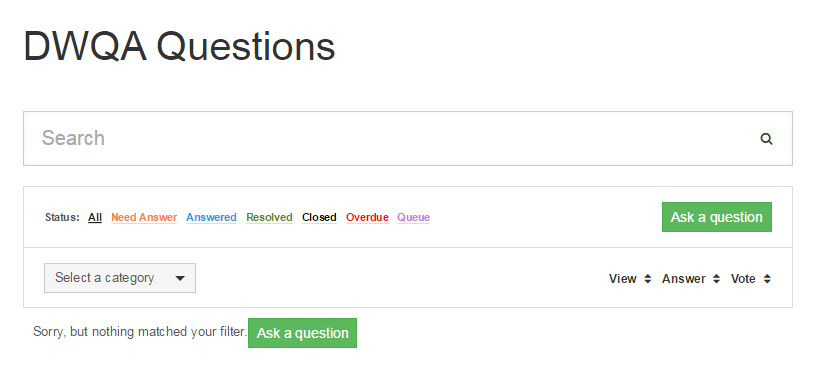Filter by Closed status

319,217
